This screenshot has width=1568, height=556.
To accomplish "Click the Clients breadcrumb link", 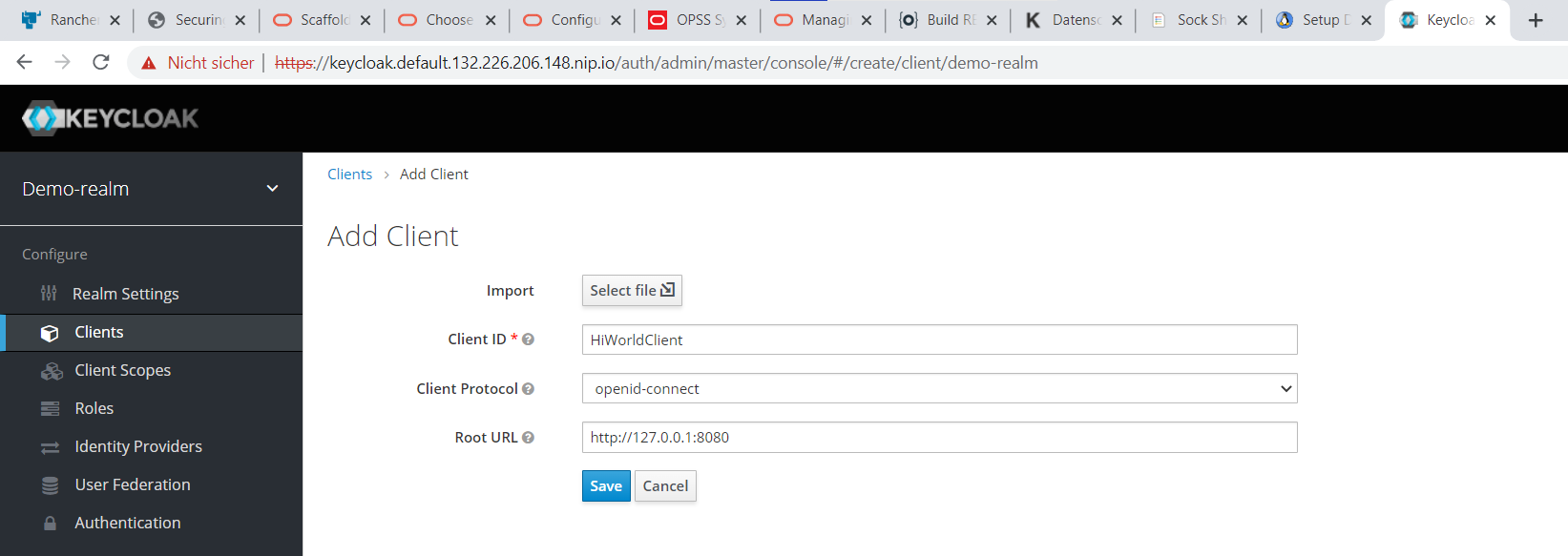I will 349,174.
